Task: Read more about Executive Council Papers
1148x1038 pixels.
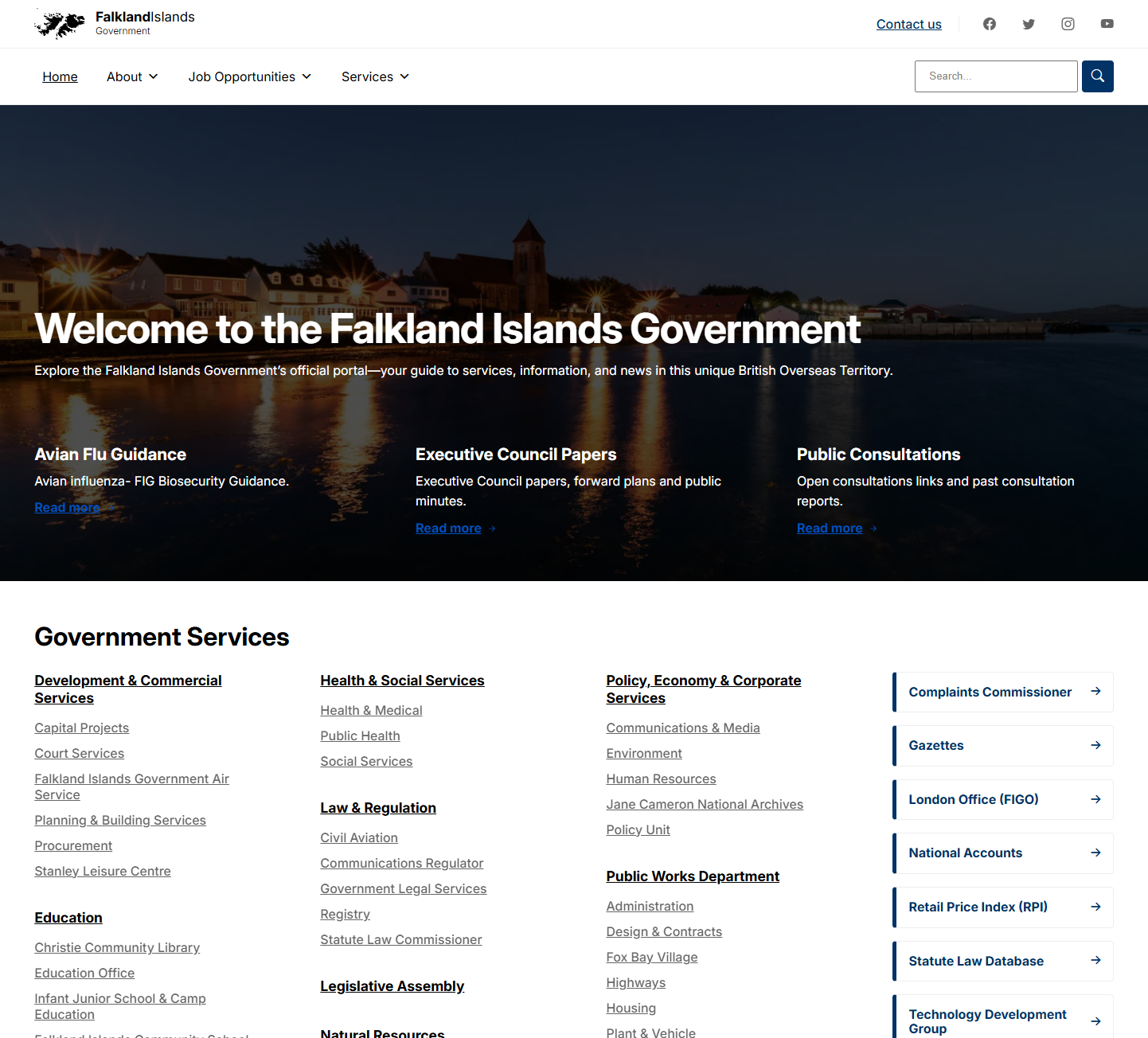Action: [448, 529]
